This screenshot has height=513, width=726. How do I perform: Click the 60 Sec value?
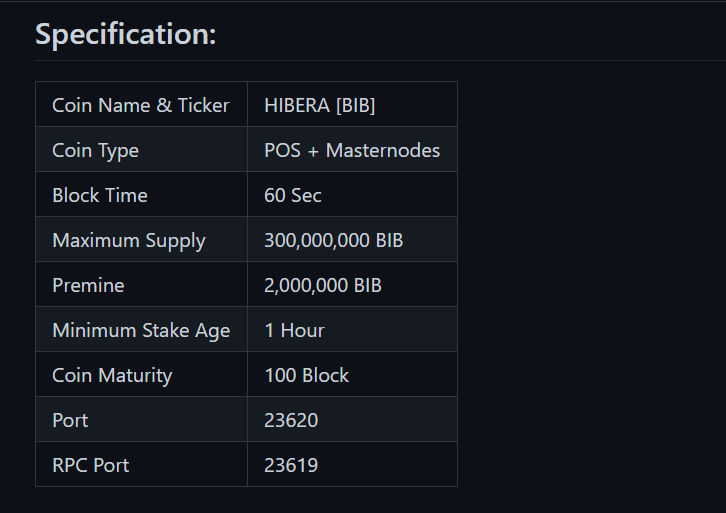point(293,195)
